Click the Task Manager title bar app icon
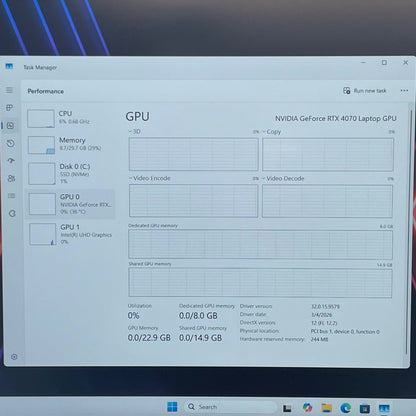The image size is (416, 416). point(9,66)
